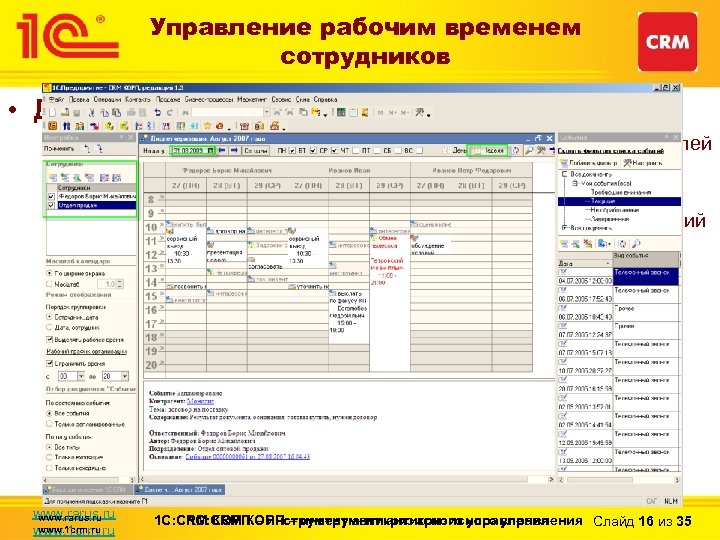
Task: Expand the Все документы tree node
Action: click(x=564, y=228)
